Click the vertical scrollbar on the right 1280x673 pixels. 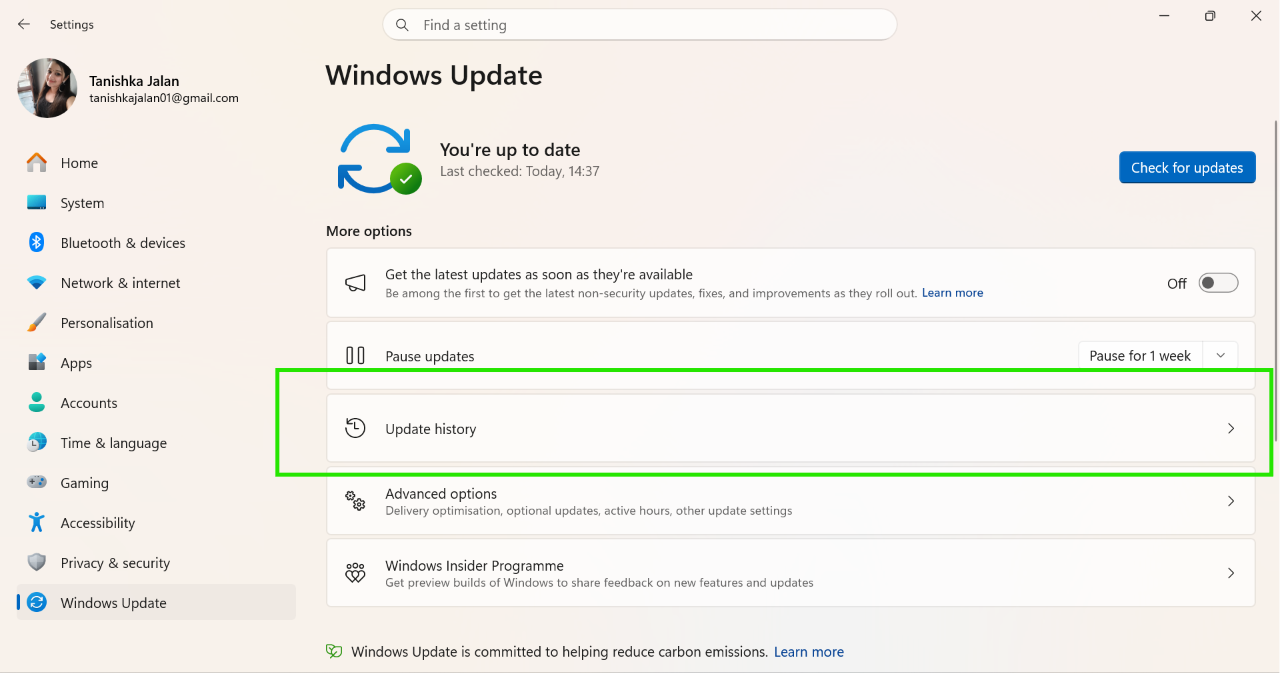coord(1275,280)
